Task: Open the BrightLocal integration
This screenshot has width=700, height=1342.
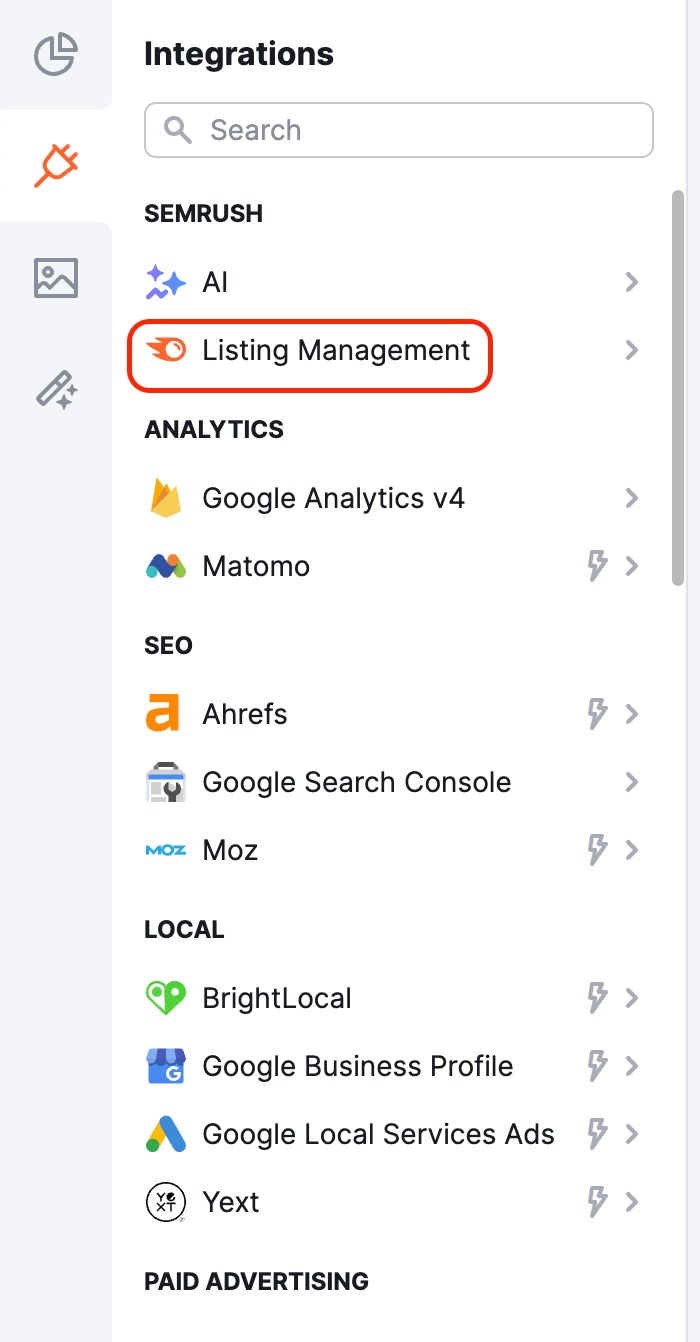Action: tap(632, 998)
